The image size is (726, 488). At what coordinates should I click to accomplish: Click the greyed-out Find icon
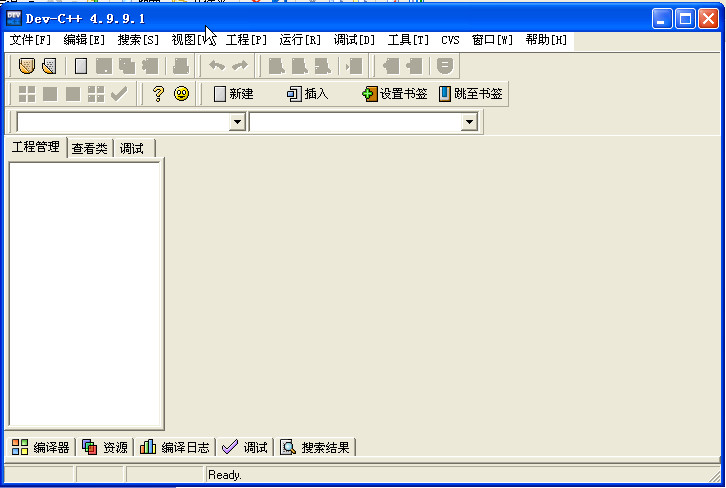pos(276,66)
